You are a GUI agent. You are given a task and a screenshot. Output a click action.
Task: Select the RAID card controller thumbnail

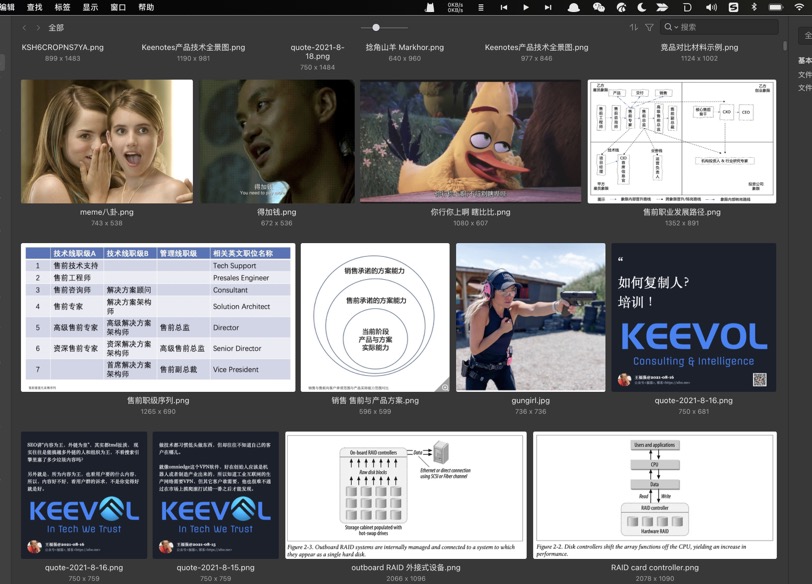[x=655, y=495]
